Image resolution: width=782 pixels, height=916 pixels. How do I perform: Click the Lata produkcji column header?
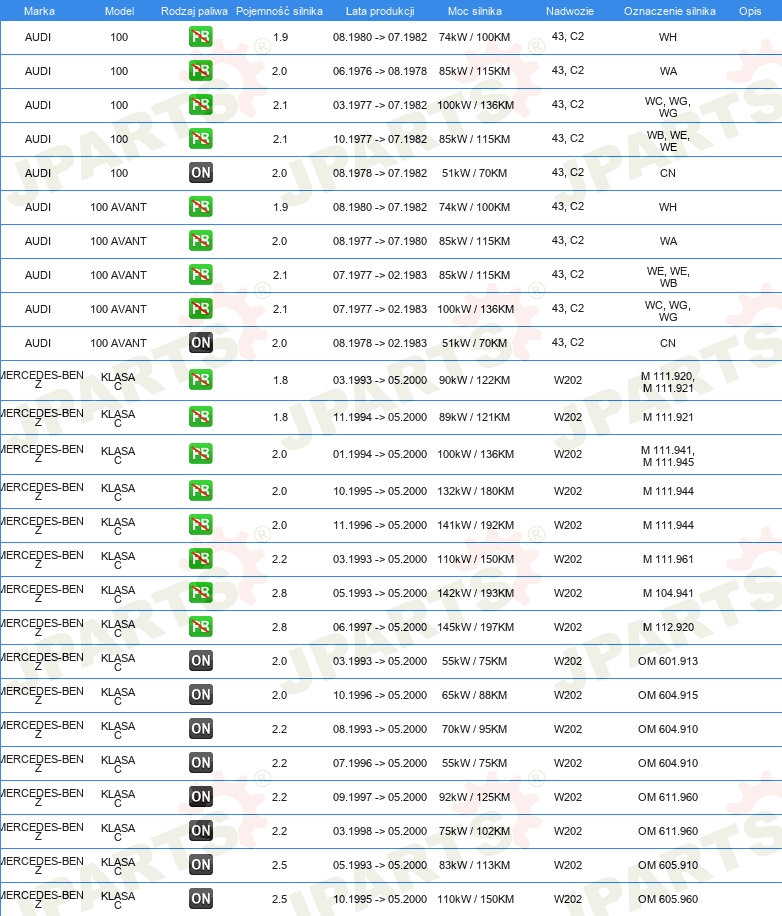pyautogui.click(x=380, y=11)
